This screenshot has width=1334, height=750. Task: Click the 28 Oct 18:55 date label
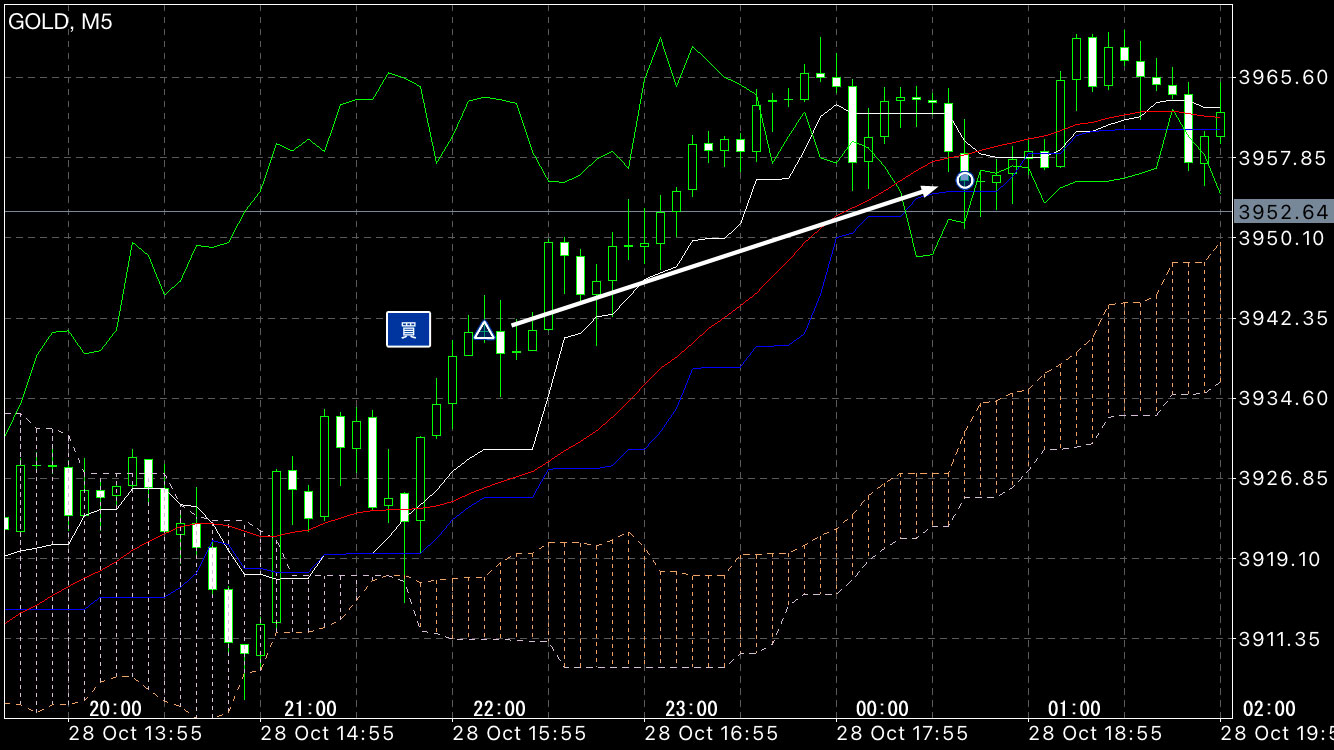tap(1093, 734)
